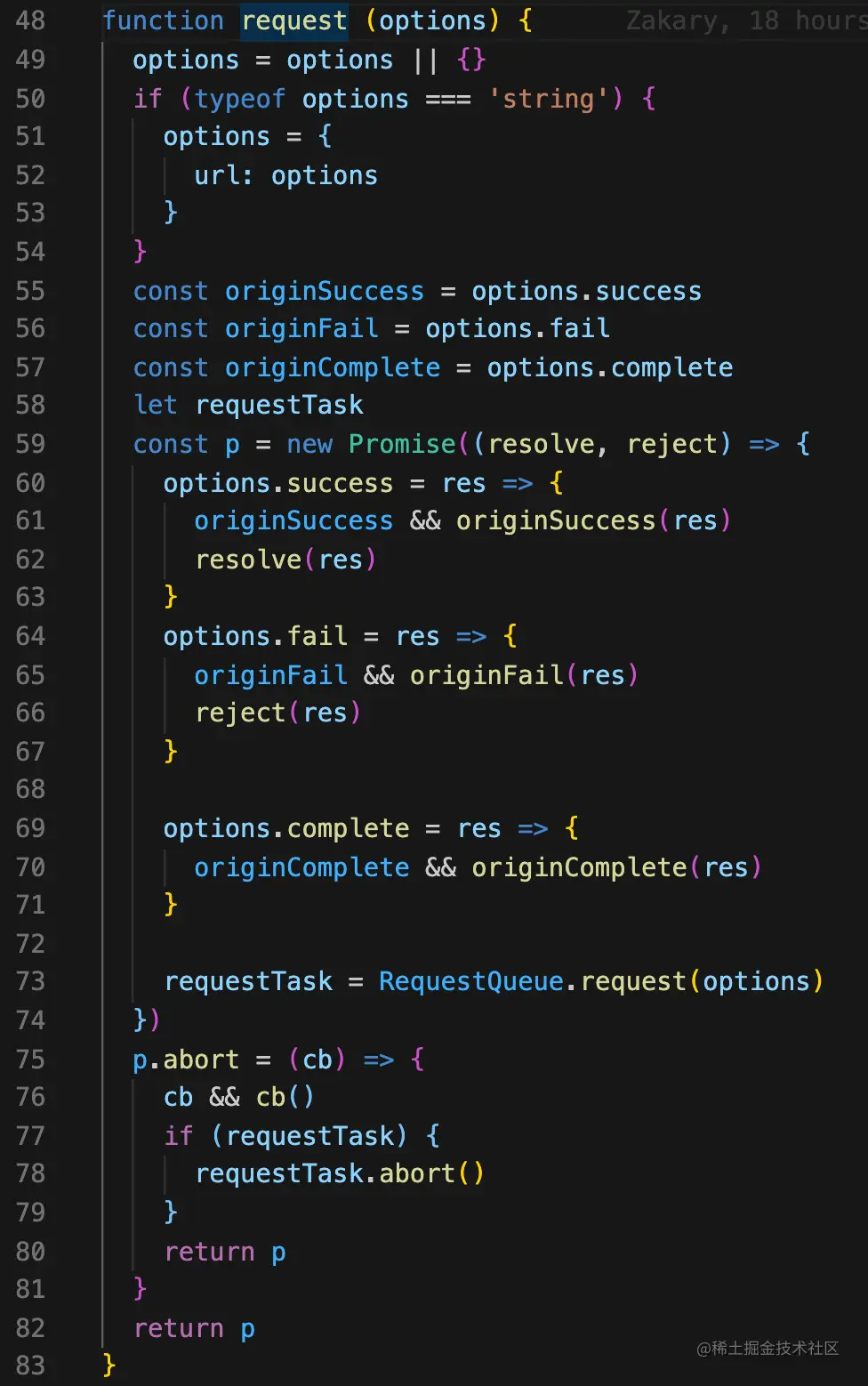
Task: Click the 'typeof' keyword on line 50
Action: pyautogui.click(x=240, y=99)
